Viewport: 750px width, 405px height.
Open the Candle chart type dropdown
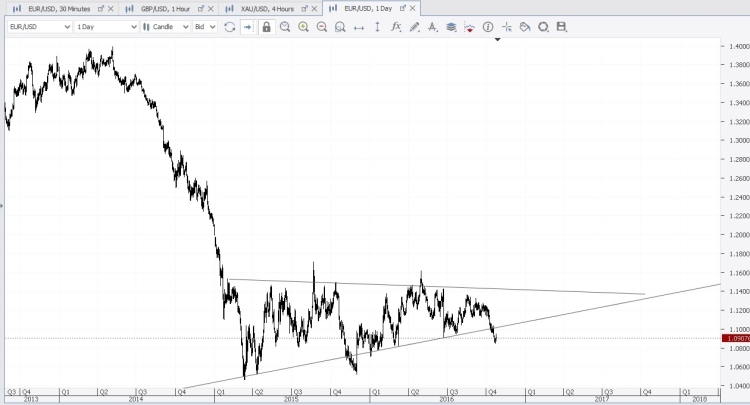click(x=166, y=27)
